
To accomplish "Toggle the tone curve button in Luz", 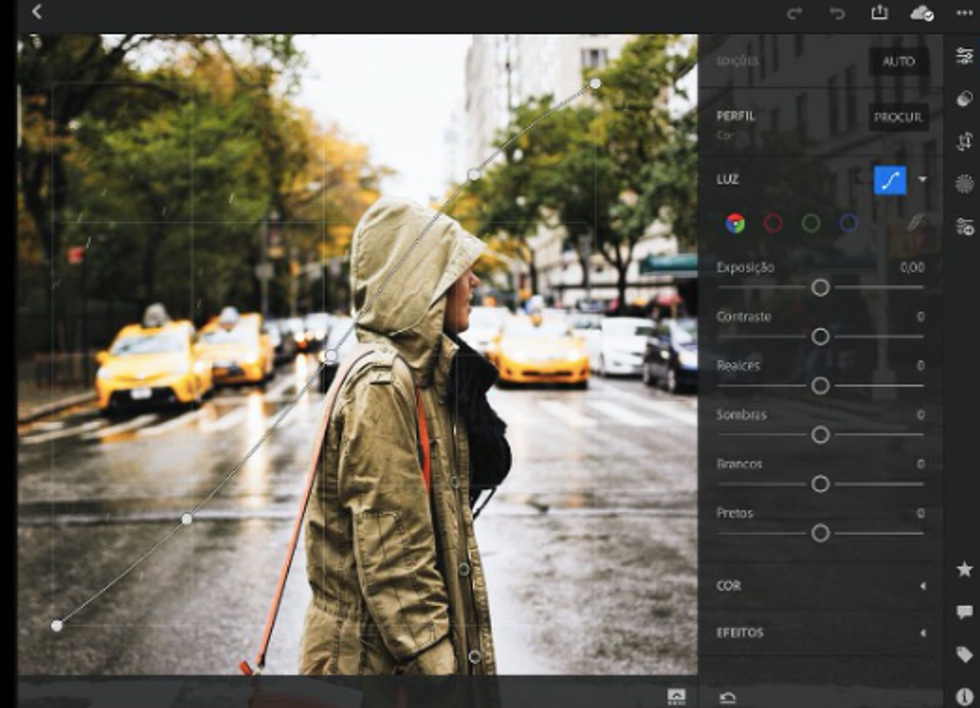I will click(889, 180).
